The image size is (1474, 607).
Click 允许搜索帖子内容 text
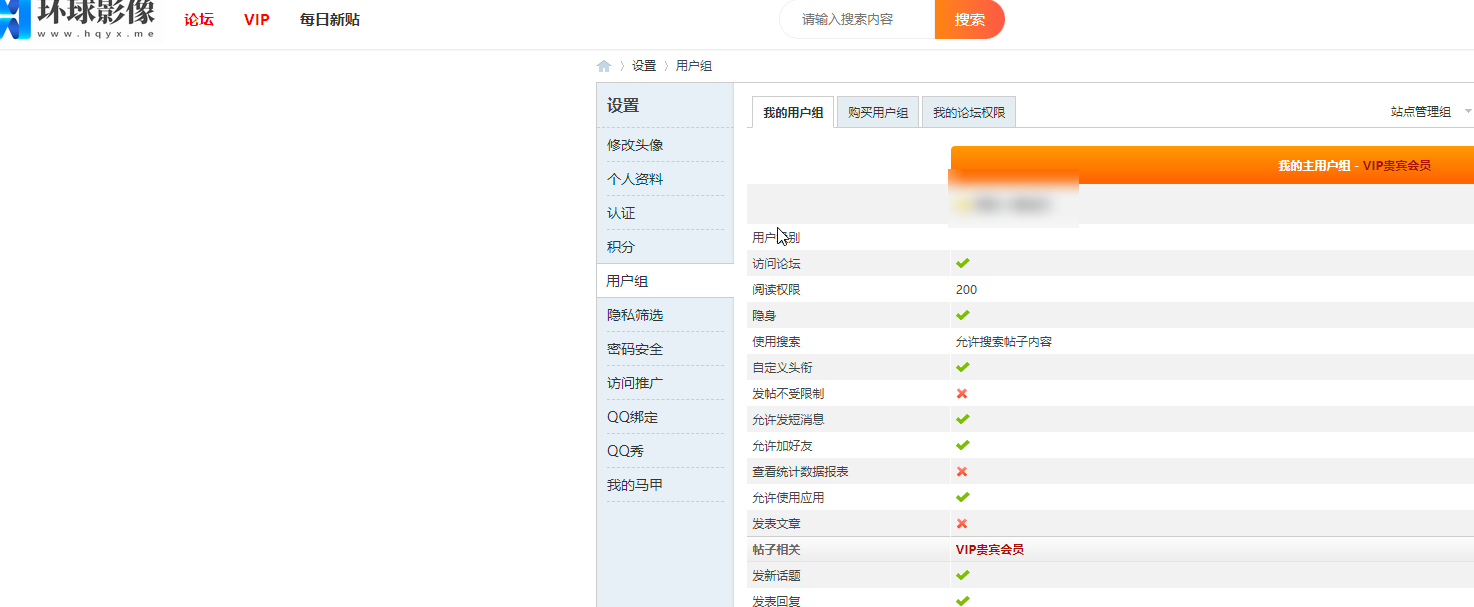pos(1004,342)
